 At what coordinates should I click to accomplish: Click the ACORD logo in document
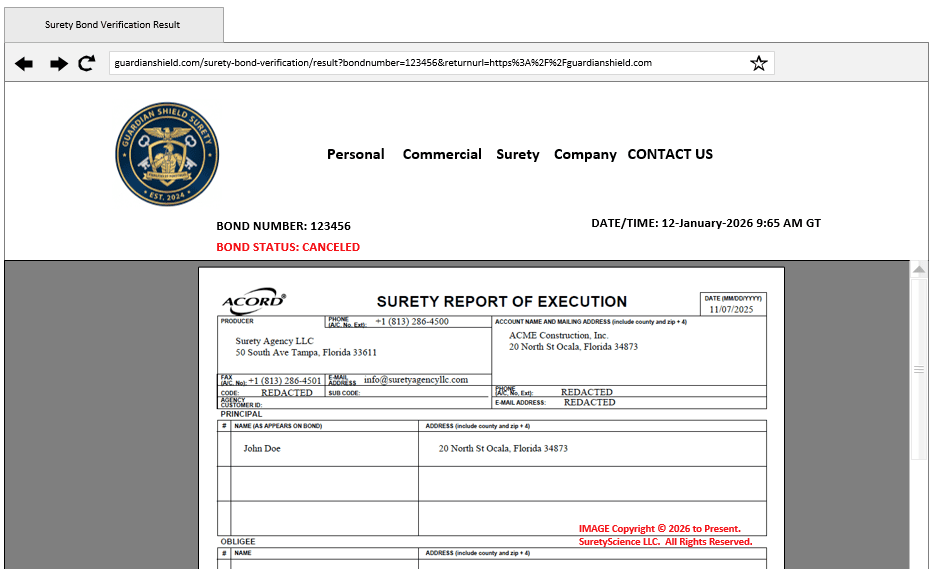click(253, 302)
